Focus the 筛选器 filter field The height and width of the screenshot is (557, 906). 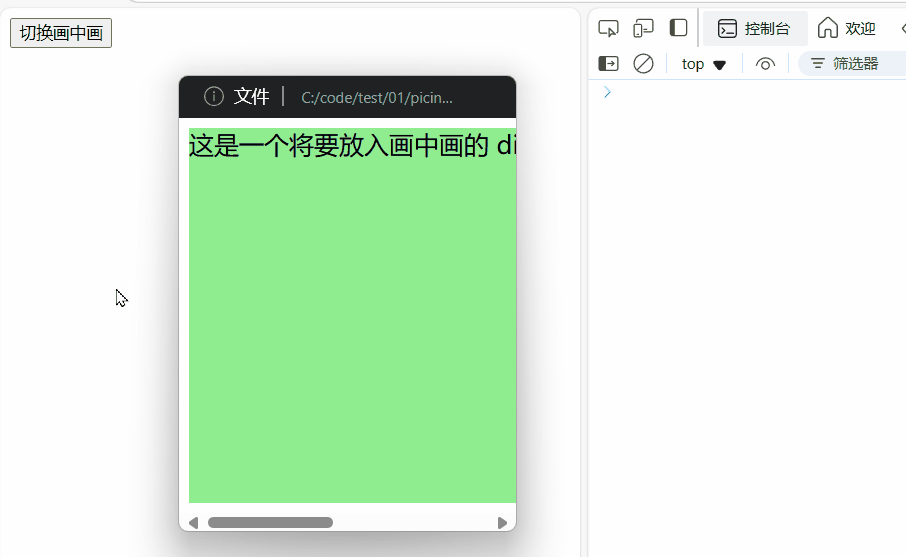tap(852, 64)
